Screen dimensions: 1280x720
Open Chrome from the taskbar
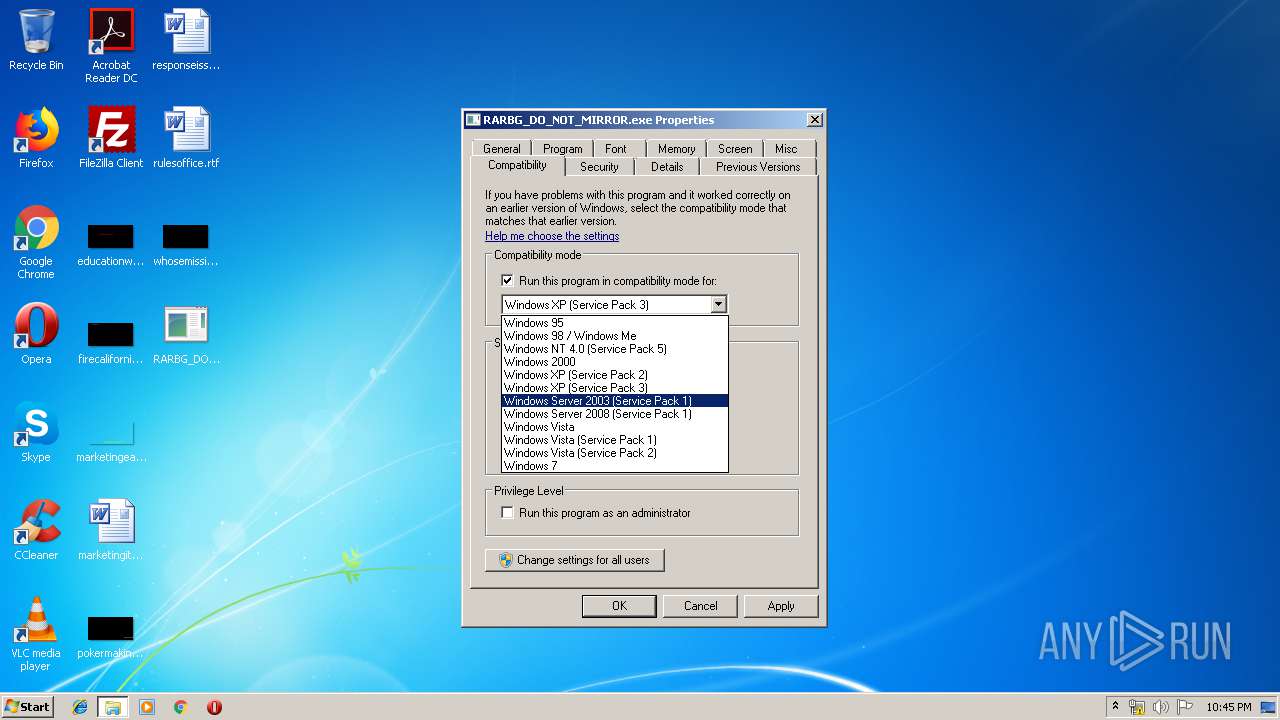click(x=181, y=707)
